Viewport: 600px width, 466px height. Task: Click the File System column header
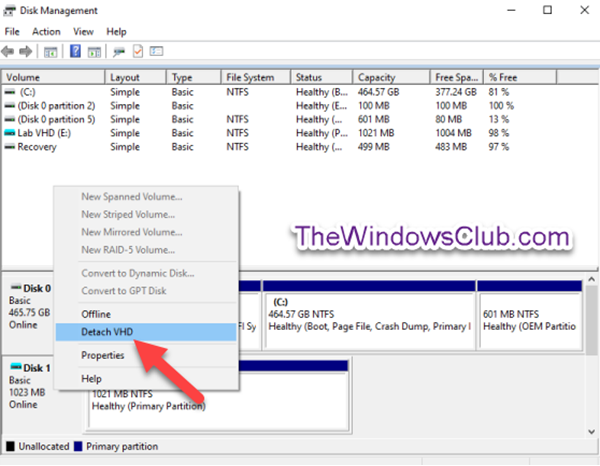pos(250,77)
